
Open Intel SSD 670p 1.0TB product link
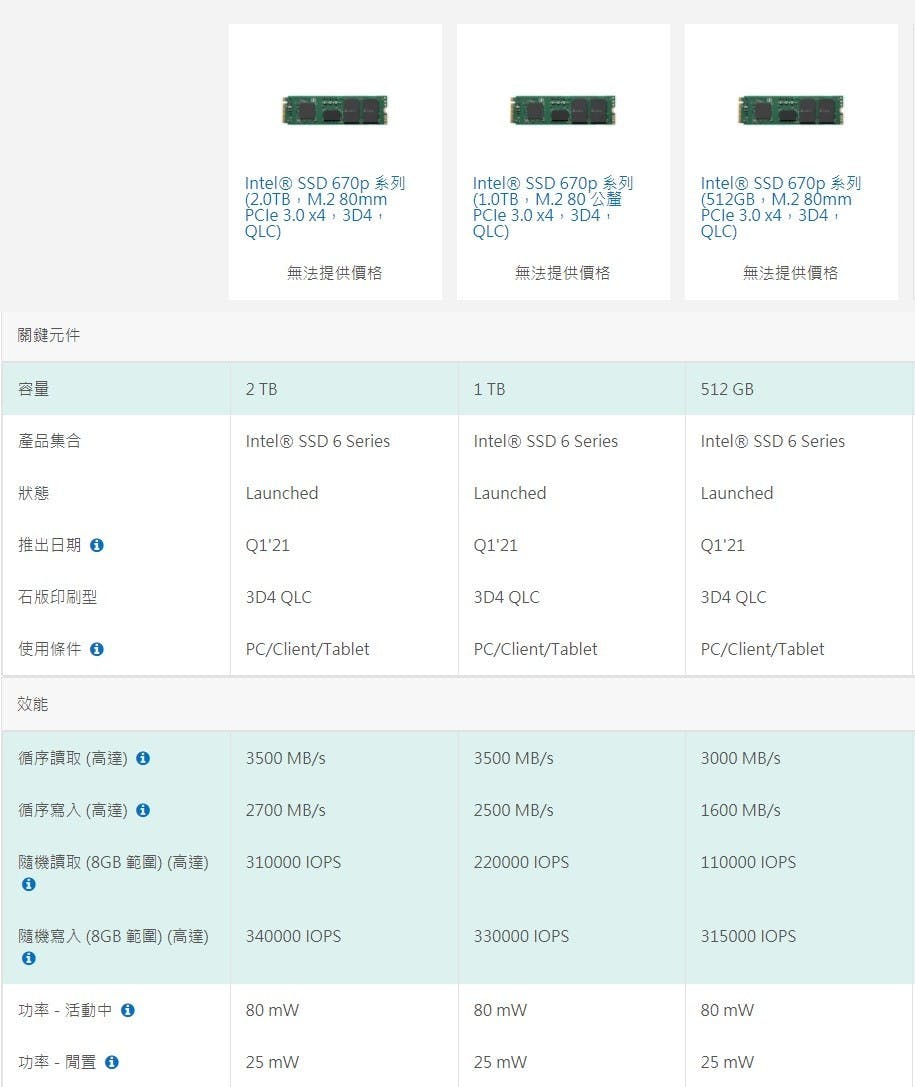tap(553, 207)
